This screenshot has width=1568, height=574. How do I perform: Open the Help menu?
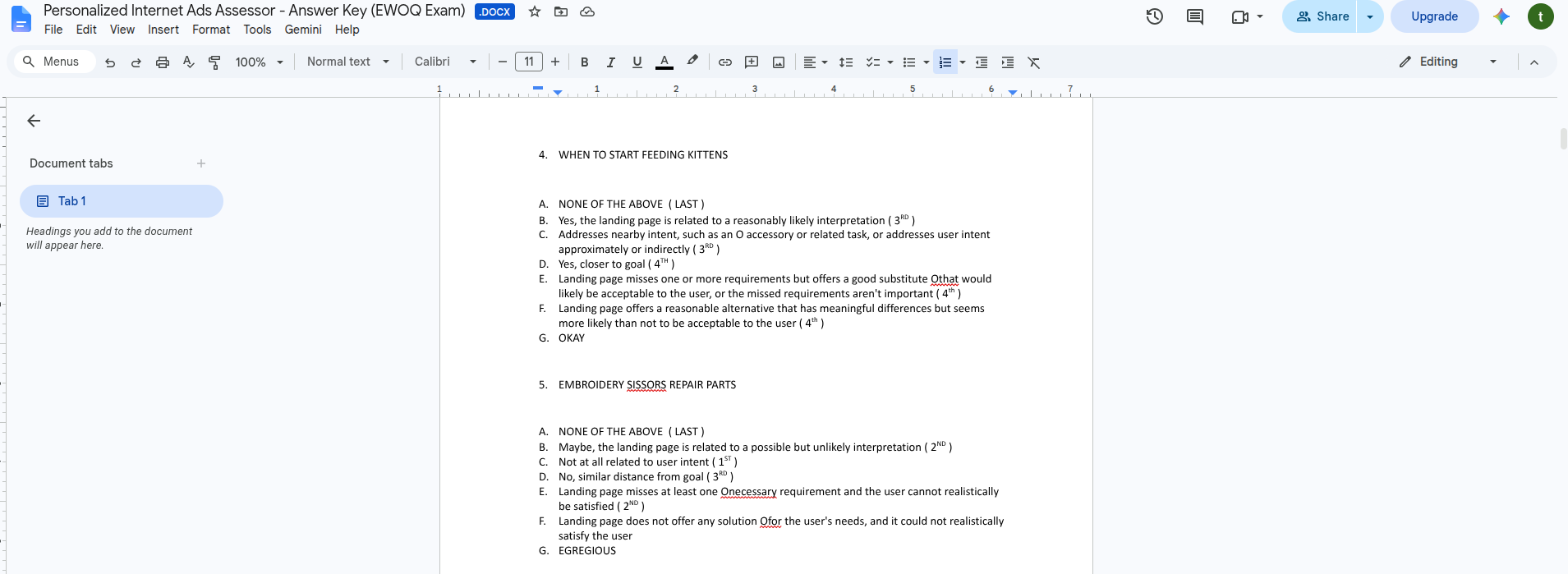point(347,30)
